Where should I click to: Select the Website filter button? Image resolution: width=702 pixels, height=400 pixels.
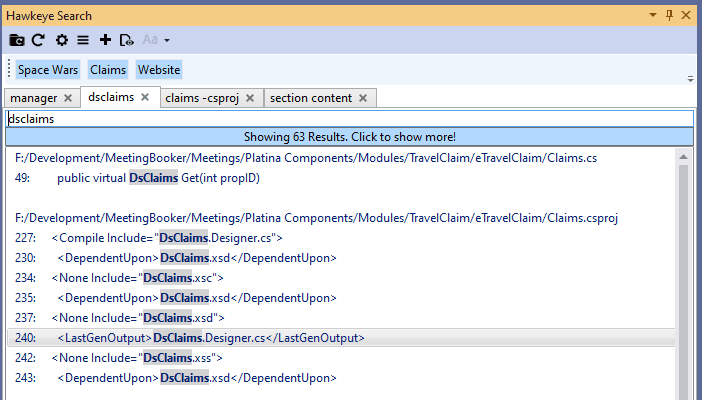click(159, 70)
